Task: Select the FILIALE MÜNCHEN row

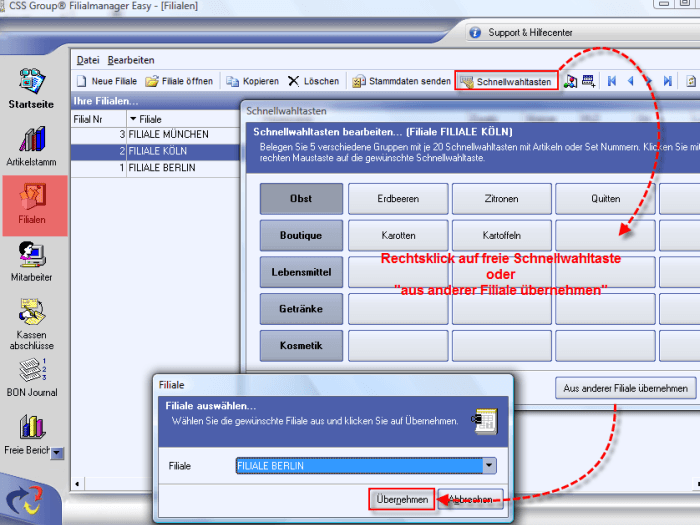Action: point(155,135)
